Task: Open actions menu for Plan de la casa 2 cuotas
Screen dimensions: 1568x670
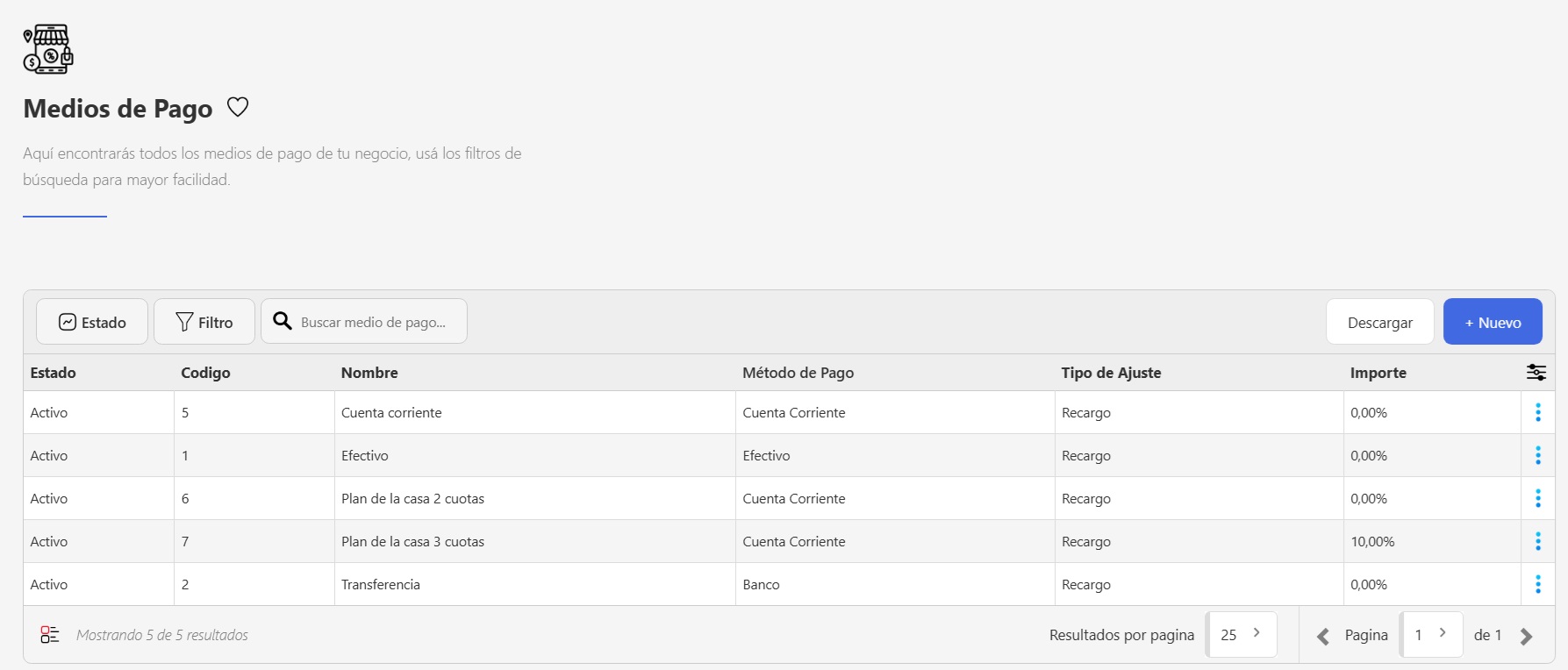Action: (x=1537, y=498)
